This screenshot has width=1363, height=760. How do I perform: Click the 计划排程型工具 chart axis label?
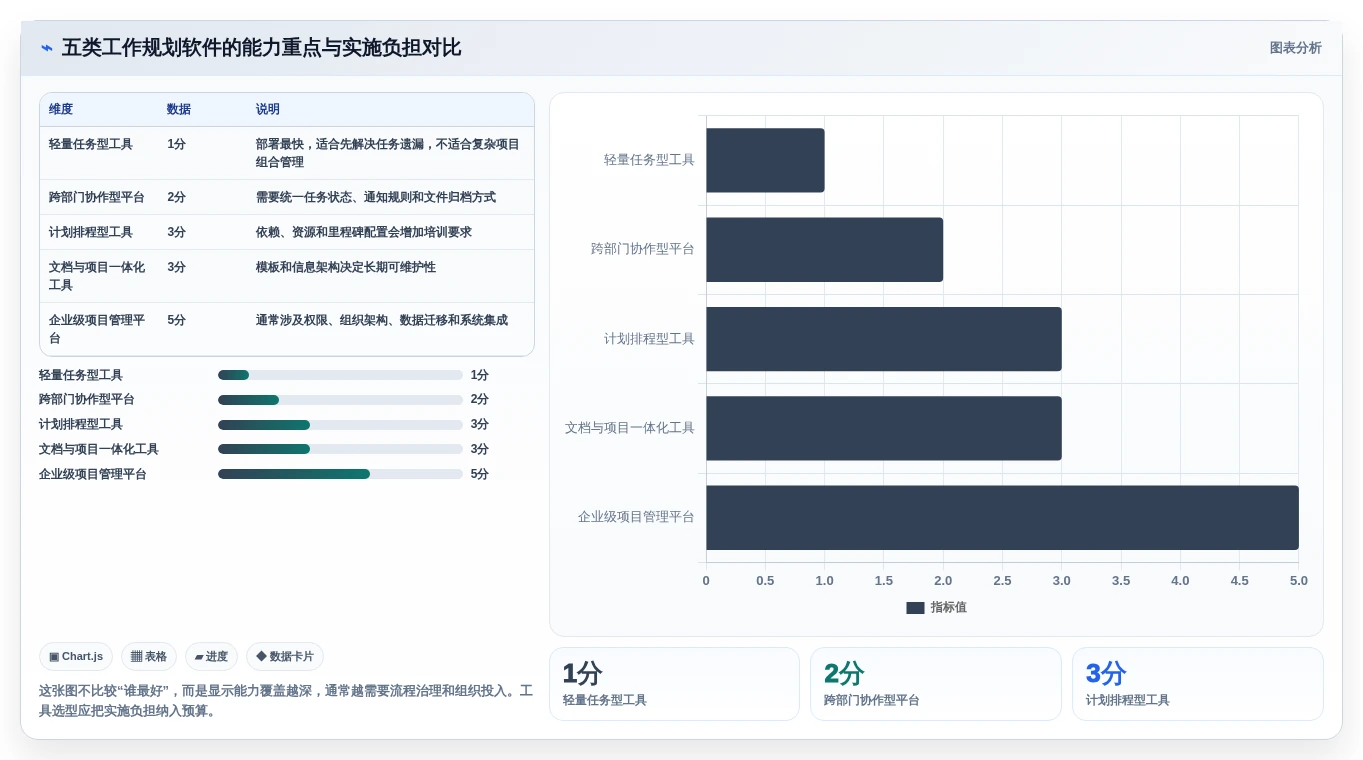(649, 339)
